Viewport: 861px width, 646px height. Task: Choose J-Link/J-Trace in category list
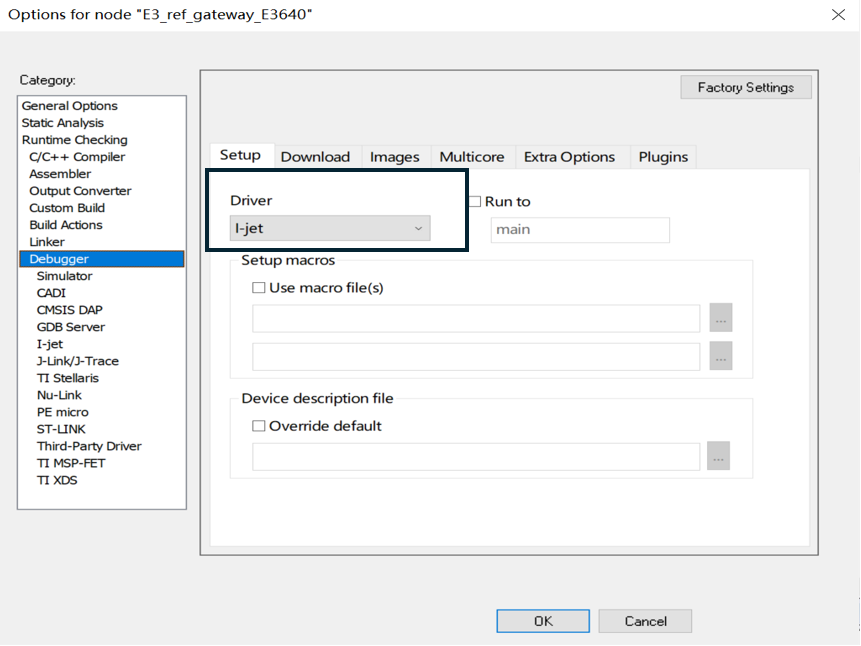pos(77,361)
